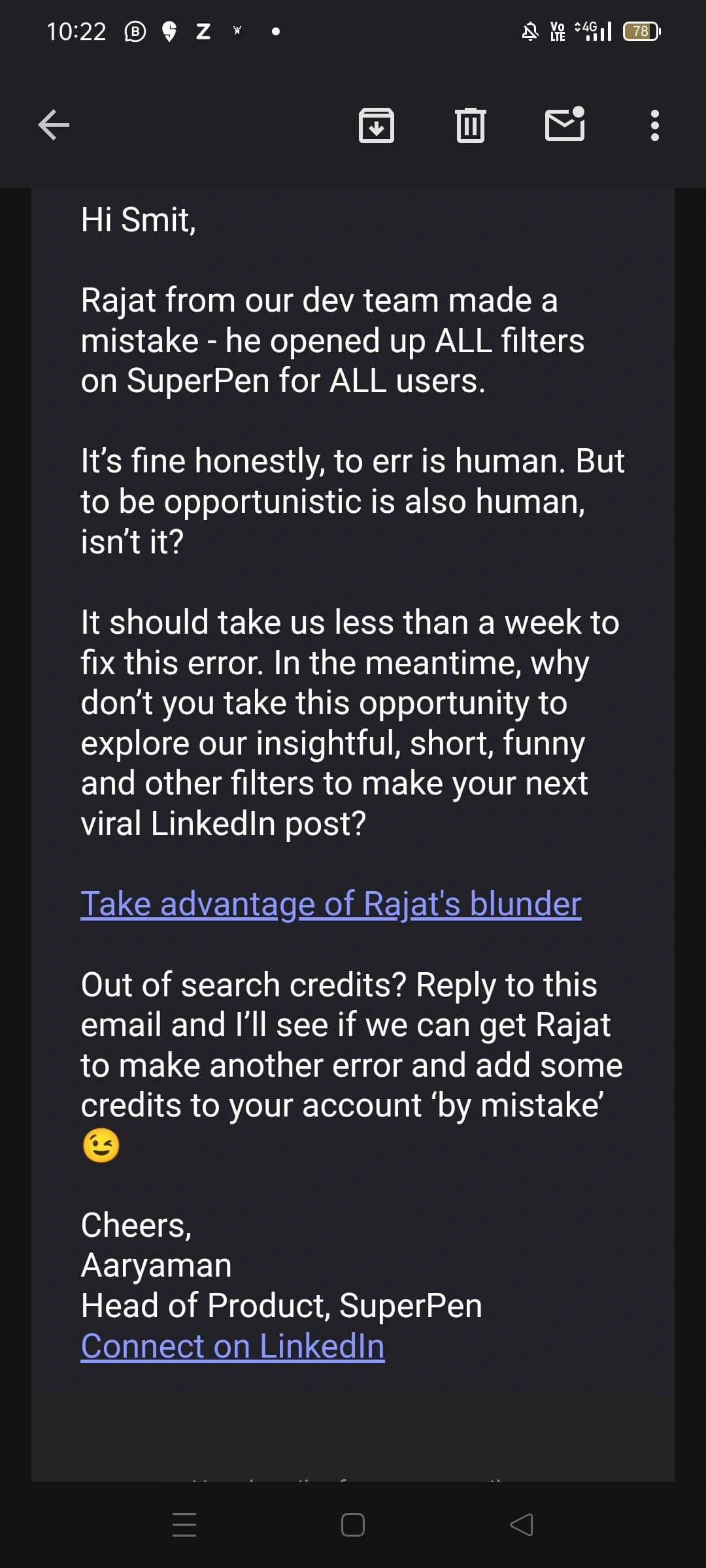Tap the Android recent apps button
The width and height of the screenshot is (706, 1568).
[x=184, y=1525]
